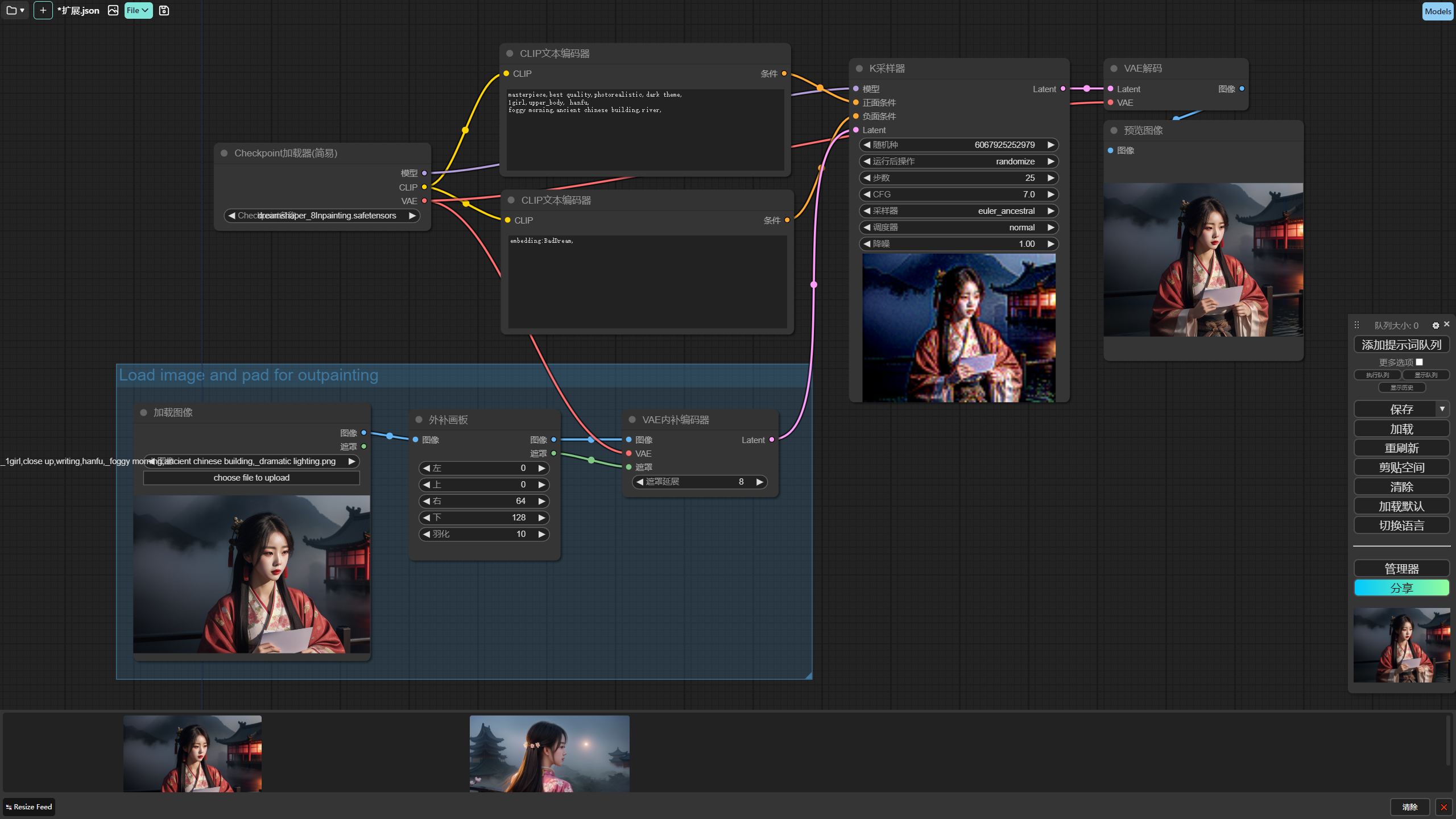This screenshot has height=819, width=1456.
Task: Toggle the 更多选项 checkbox
Action: [x=1420, y=362]
